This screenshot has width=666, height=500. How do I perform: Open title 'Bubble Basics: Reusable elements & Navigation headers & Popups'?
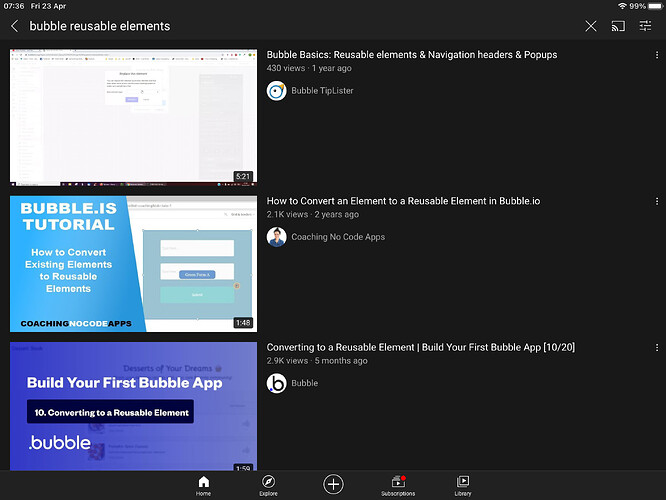[412, 55]
